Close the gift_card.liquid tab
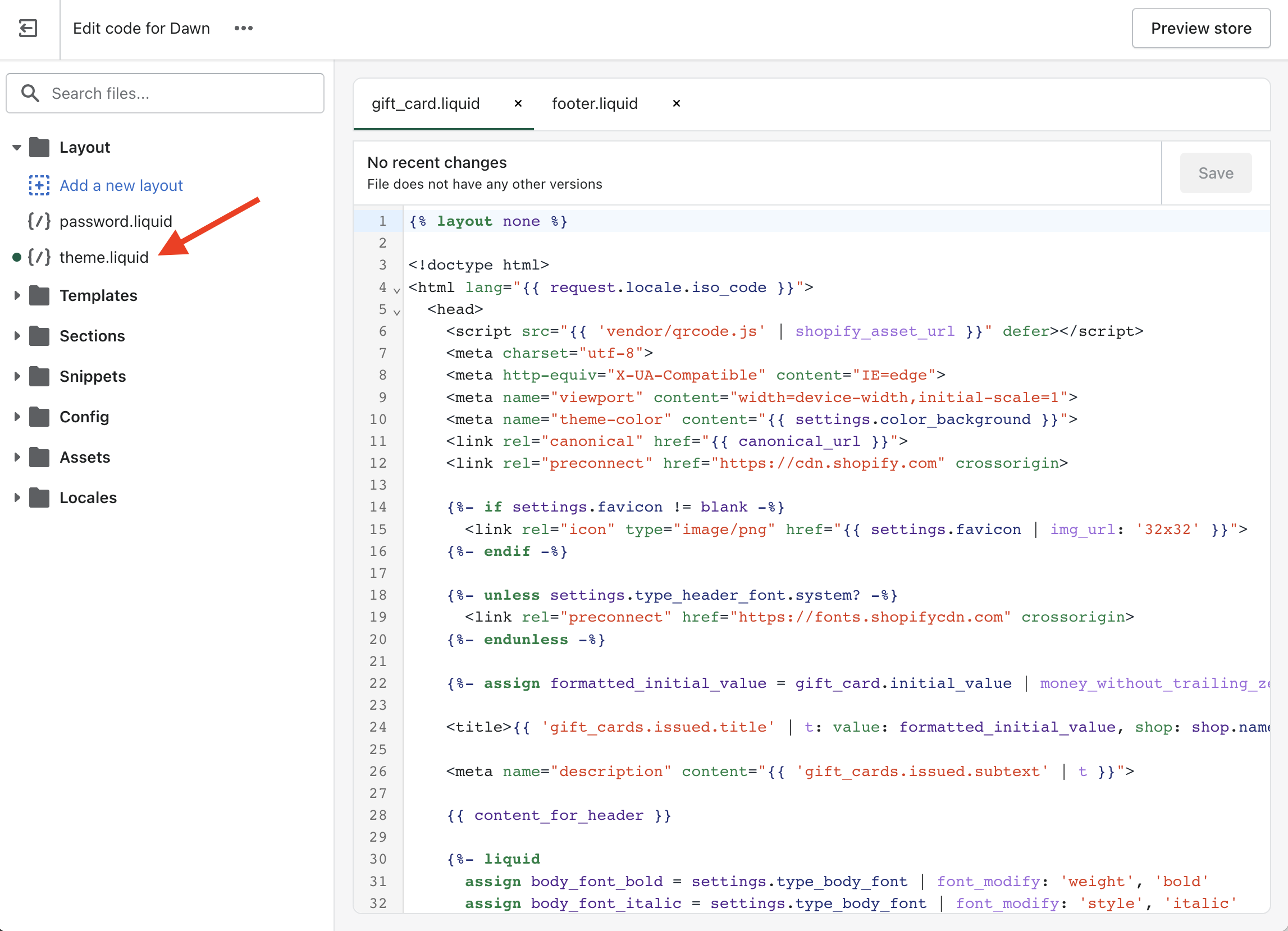This screenshot has width=1288, height=931. 518,103
